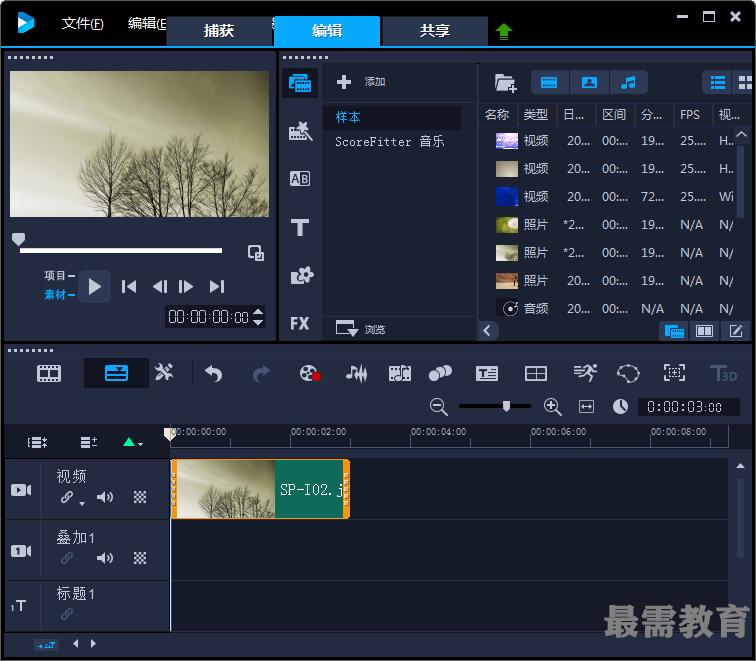Open the Media library panel icon

coord(300,83)
